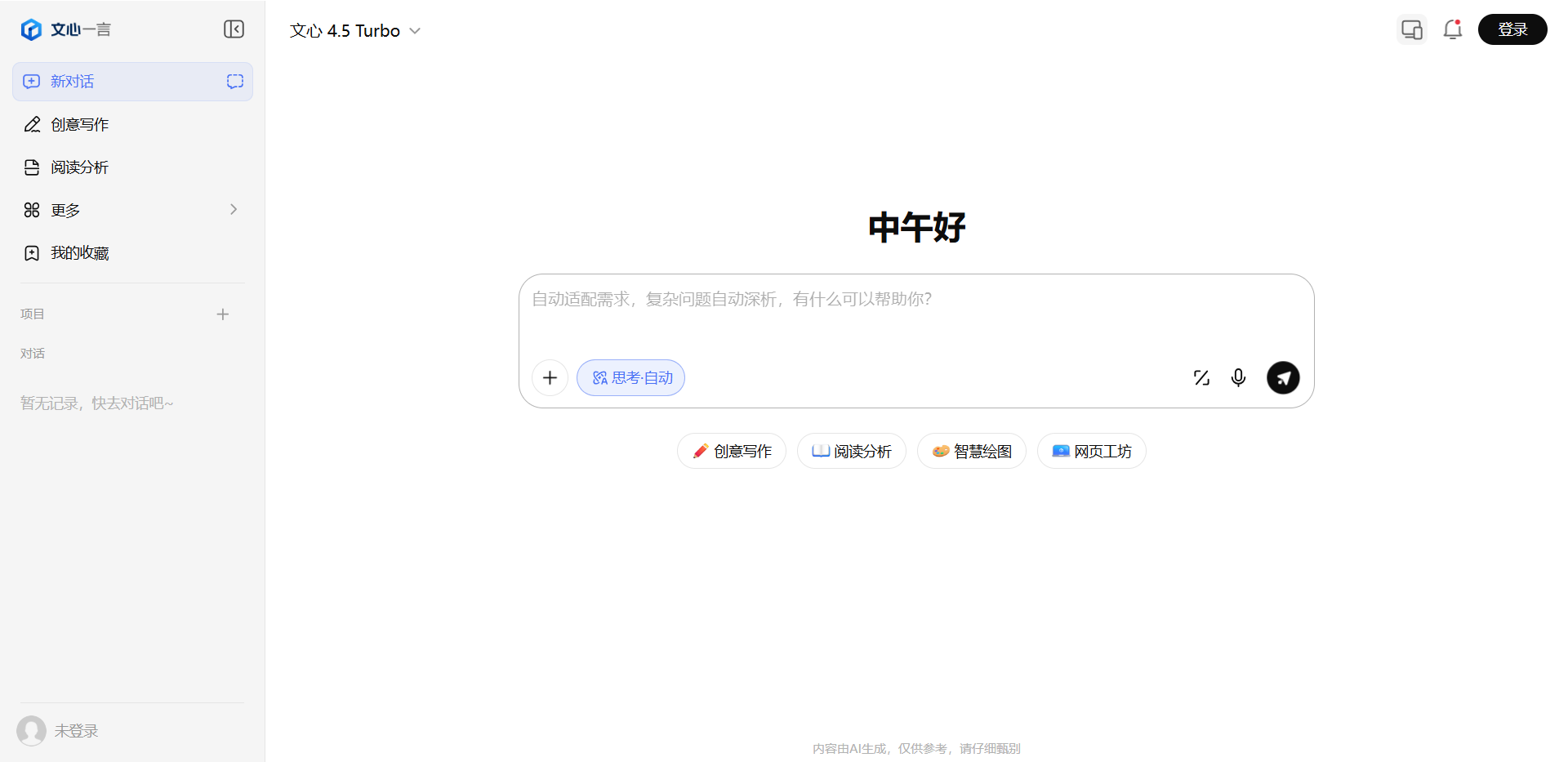Activate the microphone voice input icon
The width and height of the screenshot is (1568, 762).
click(x=1238, y=377)
